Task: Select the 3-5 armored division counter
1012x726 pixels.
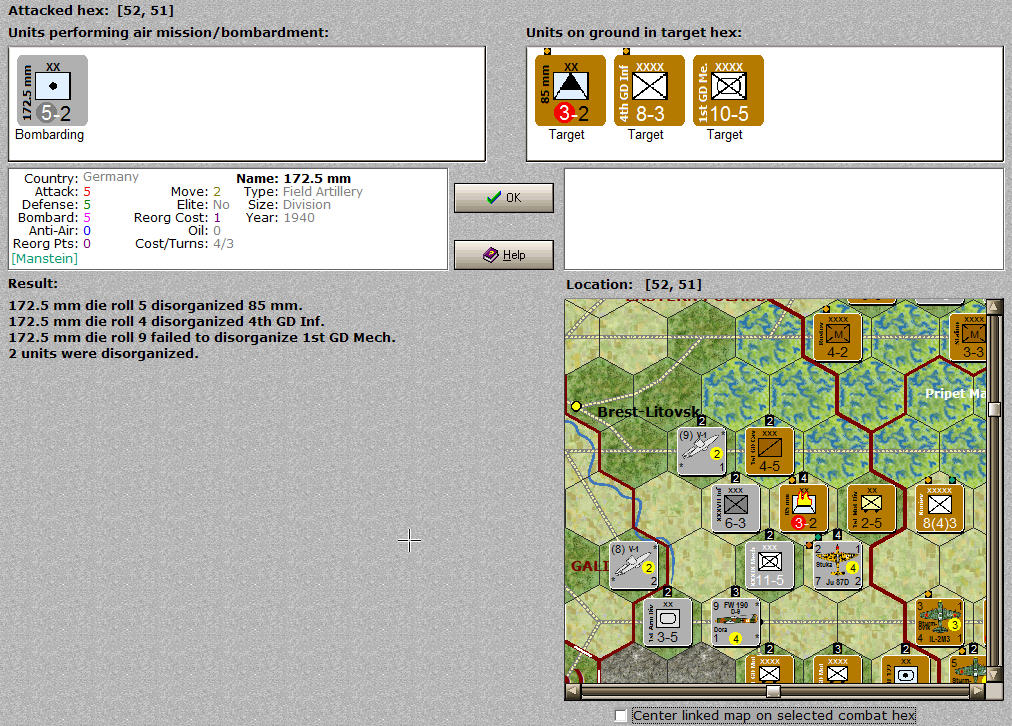Action: (x=668, y=621)
